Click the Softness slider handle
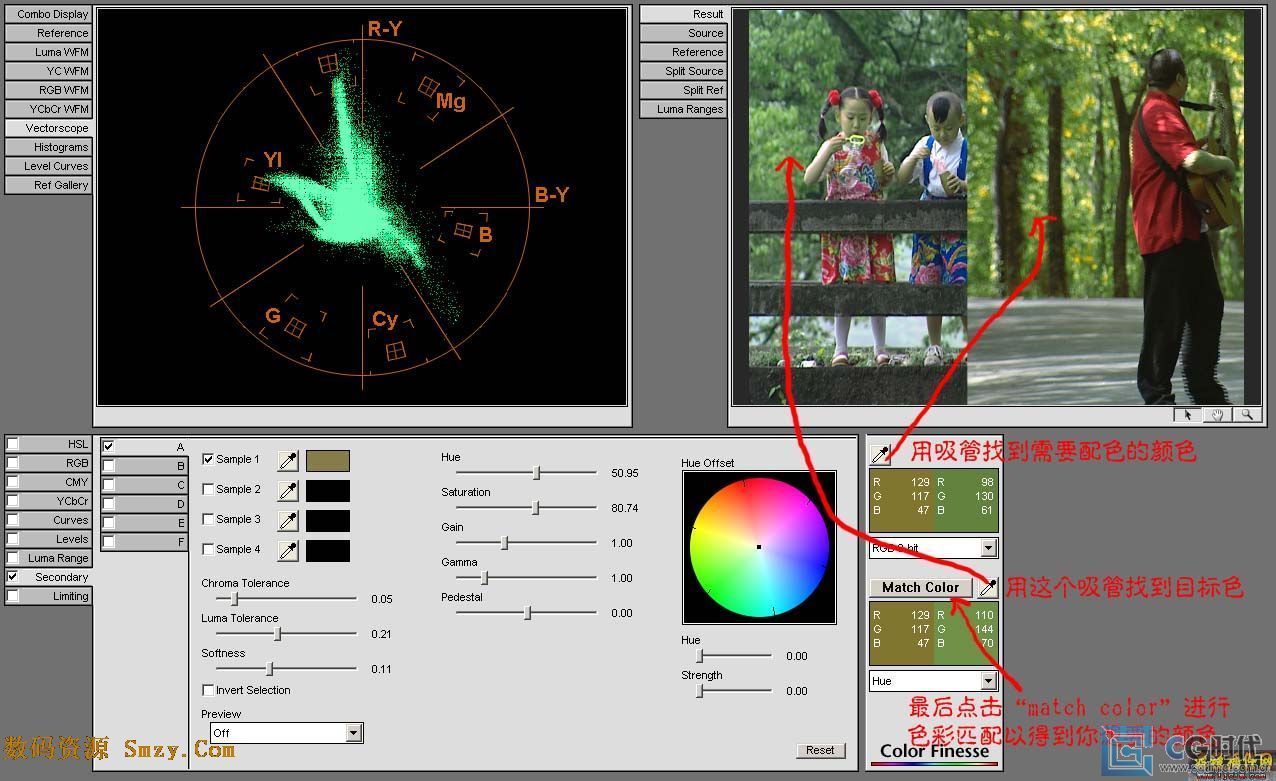 (x=269, y=668)
